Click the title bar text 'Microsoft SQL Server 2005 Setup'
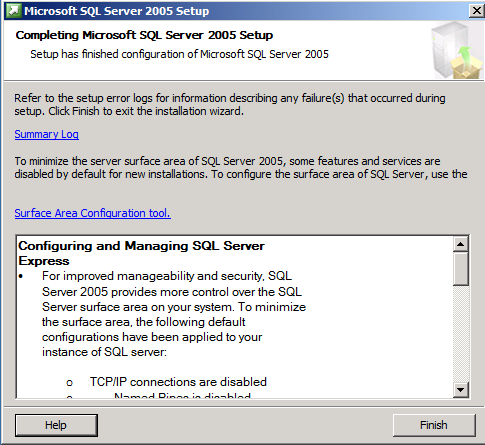Image resolution: width=485 pixels, height=445 pixels. coord(117,11)
